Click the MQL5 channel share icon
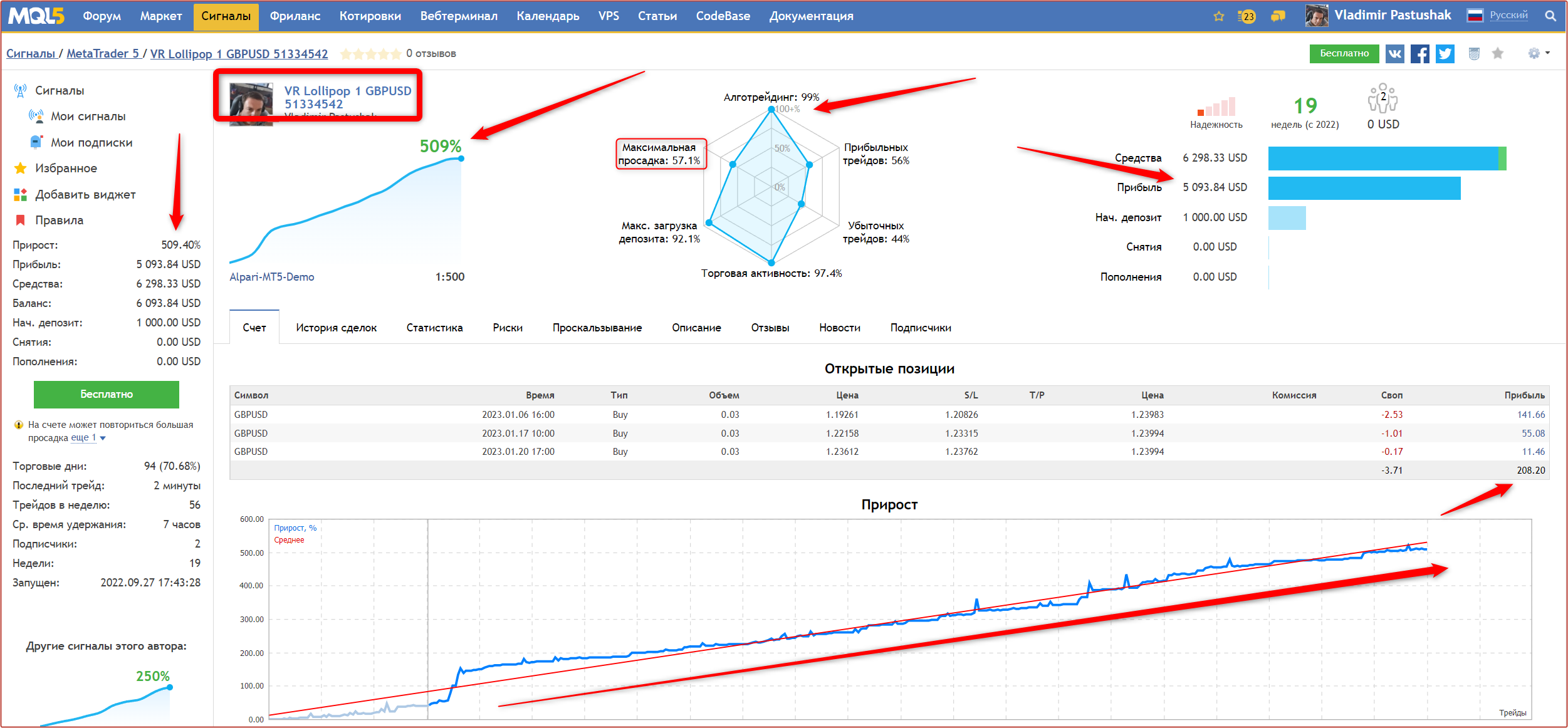The width and height of the screenshot is (1568, 728). (1474, 54)
